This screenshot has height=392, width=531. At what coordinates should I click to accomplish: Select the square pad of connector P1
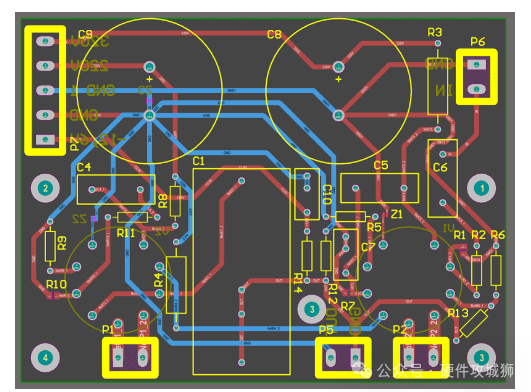[118, 357]
